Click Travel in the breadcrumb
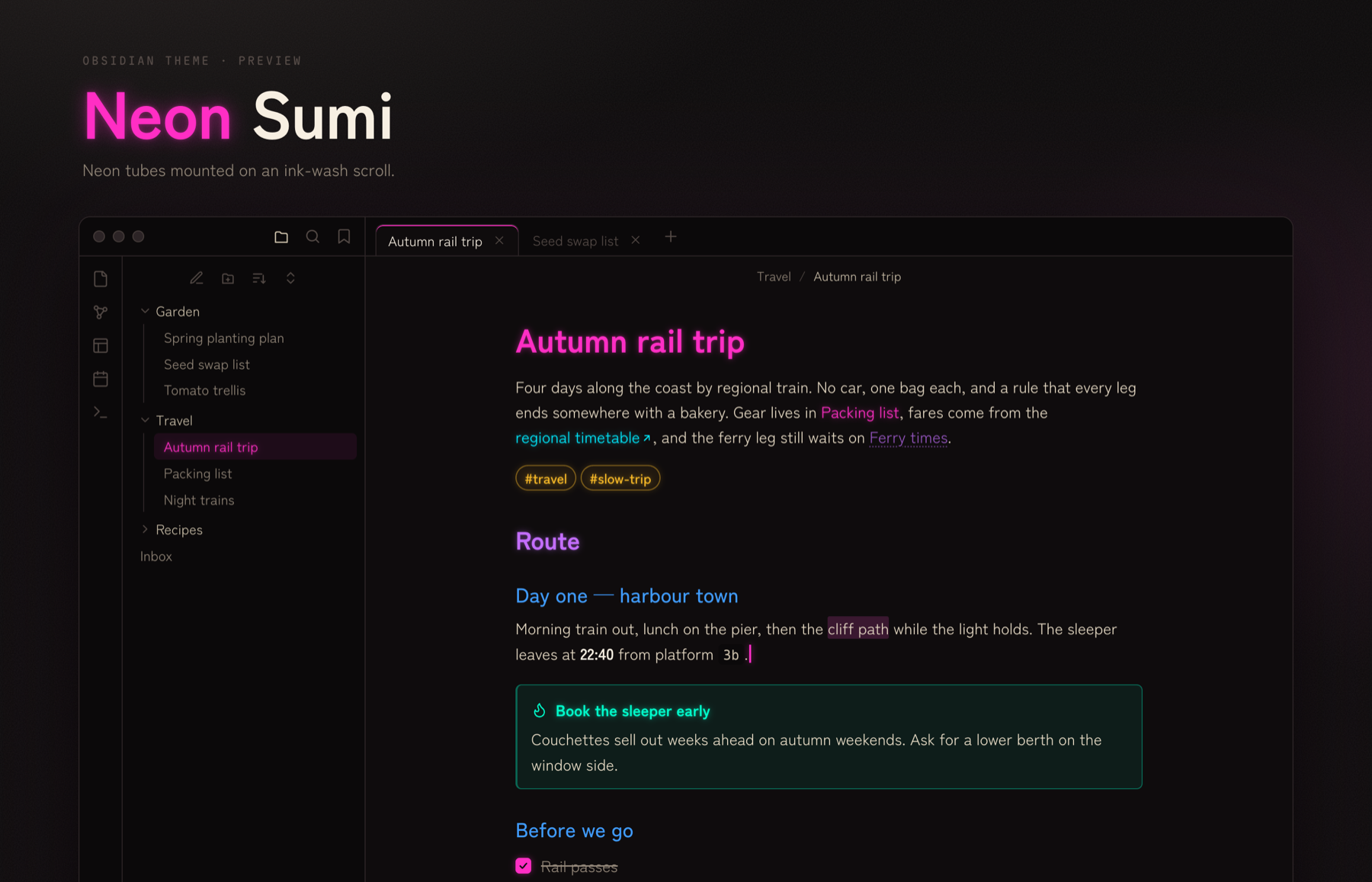 pos(774,277)
